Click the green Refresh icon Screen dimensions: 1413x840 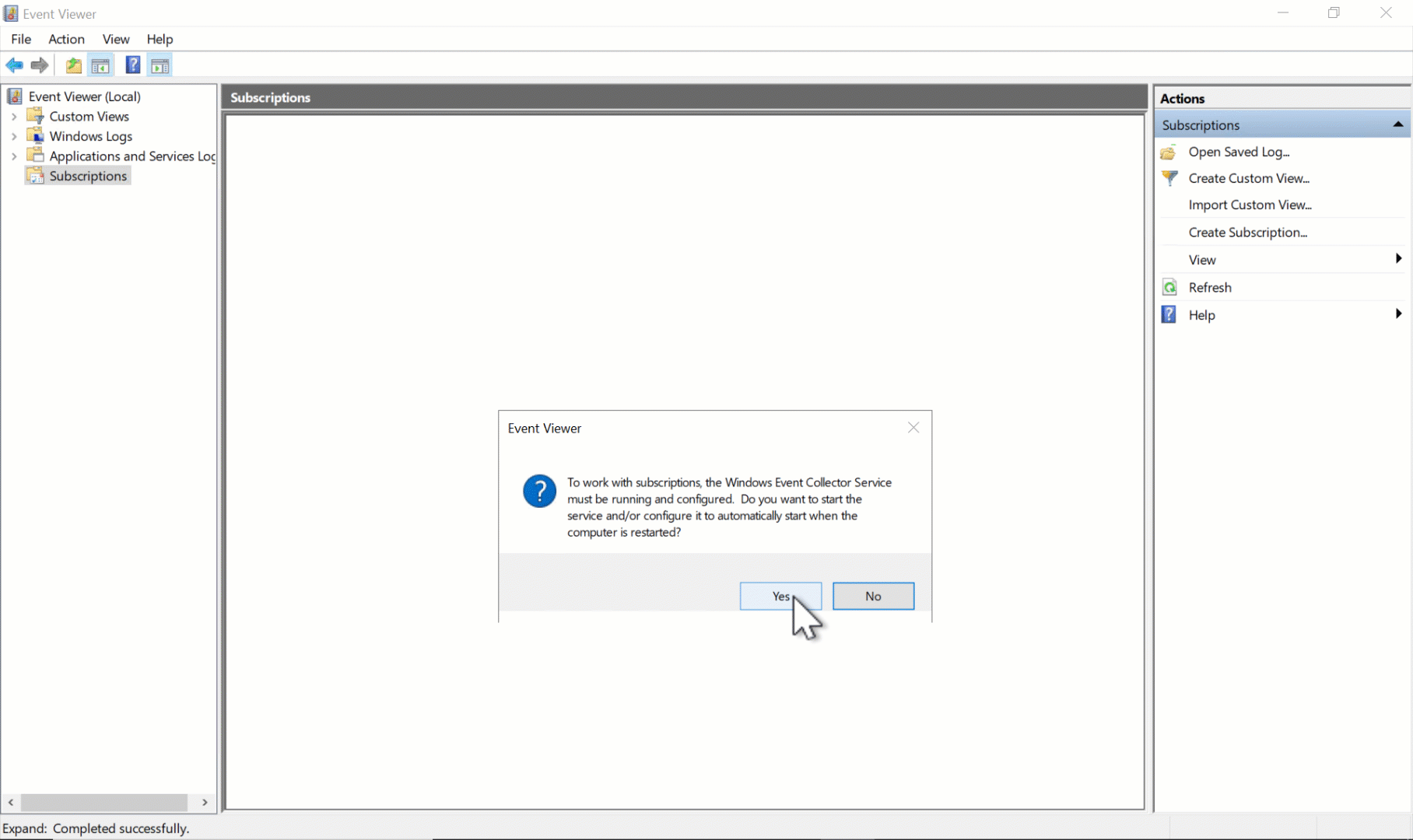(1169, 288)
